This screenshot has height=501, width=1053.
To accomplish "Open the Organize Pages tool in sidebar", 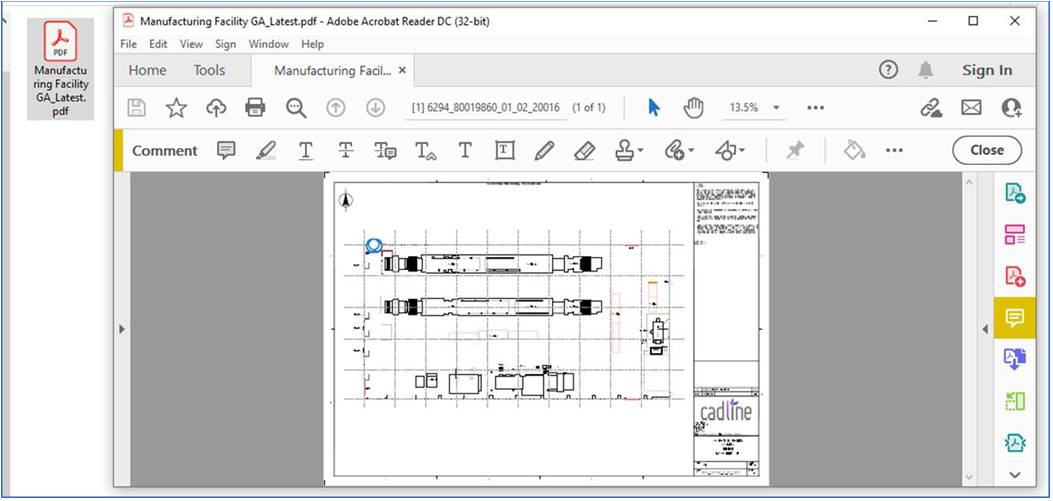I will 1015,234.
